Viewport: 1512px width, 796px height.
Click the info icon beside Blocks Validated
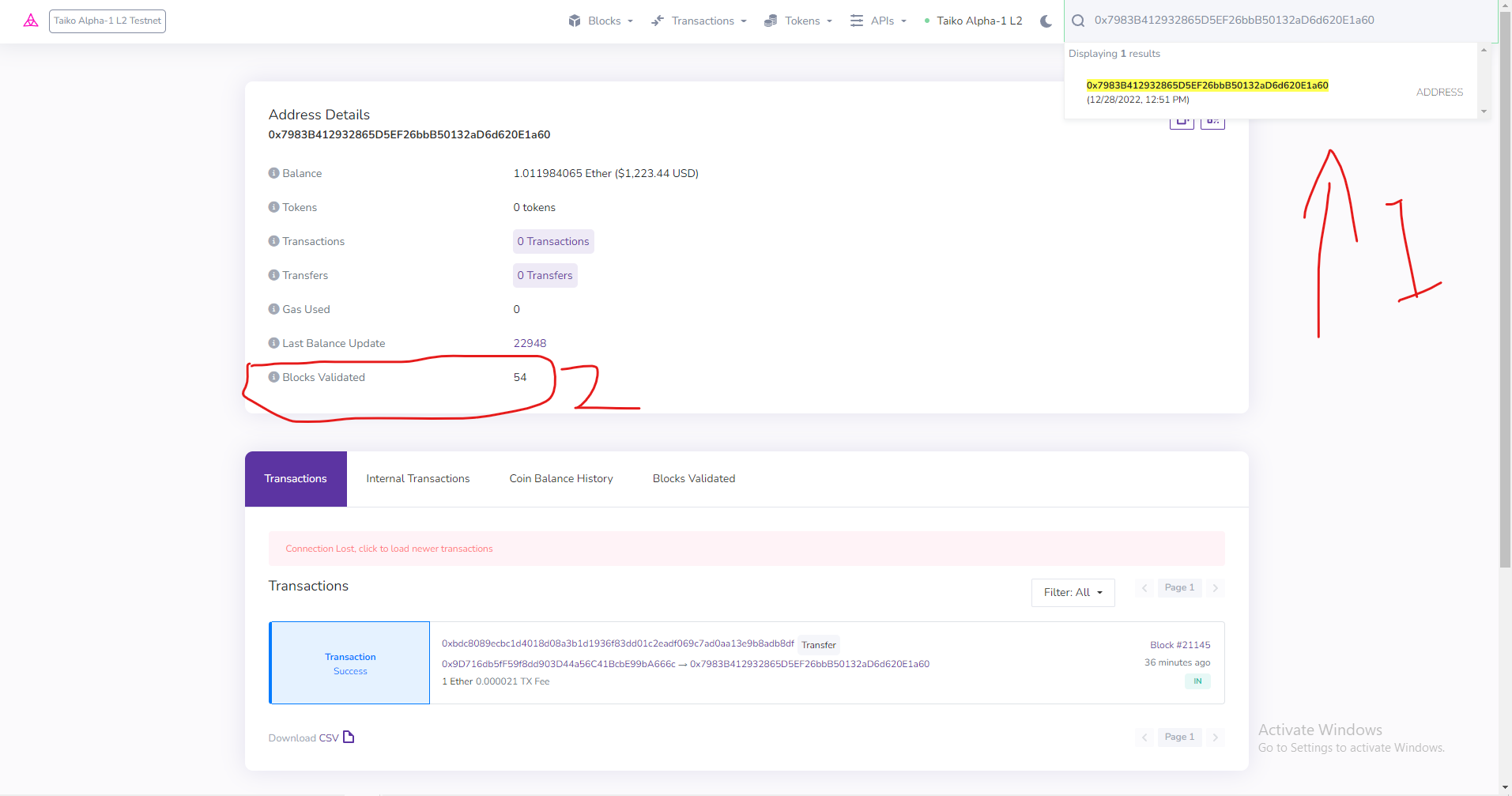coord(273,377)
